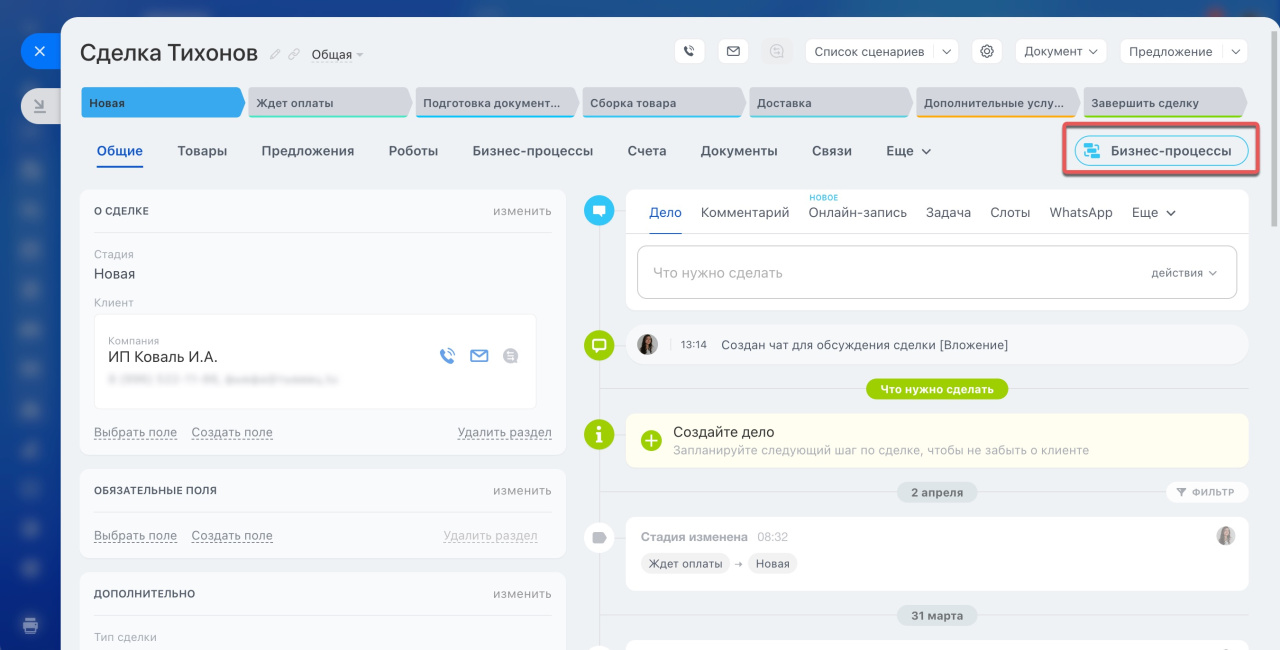Email the company via the blue envelope icon
The image size is (1280, 650).
click(x=479, y=355)
